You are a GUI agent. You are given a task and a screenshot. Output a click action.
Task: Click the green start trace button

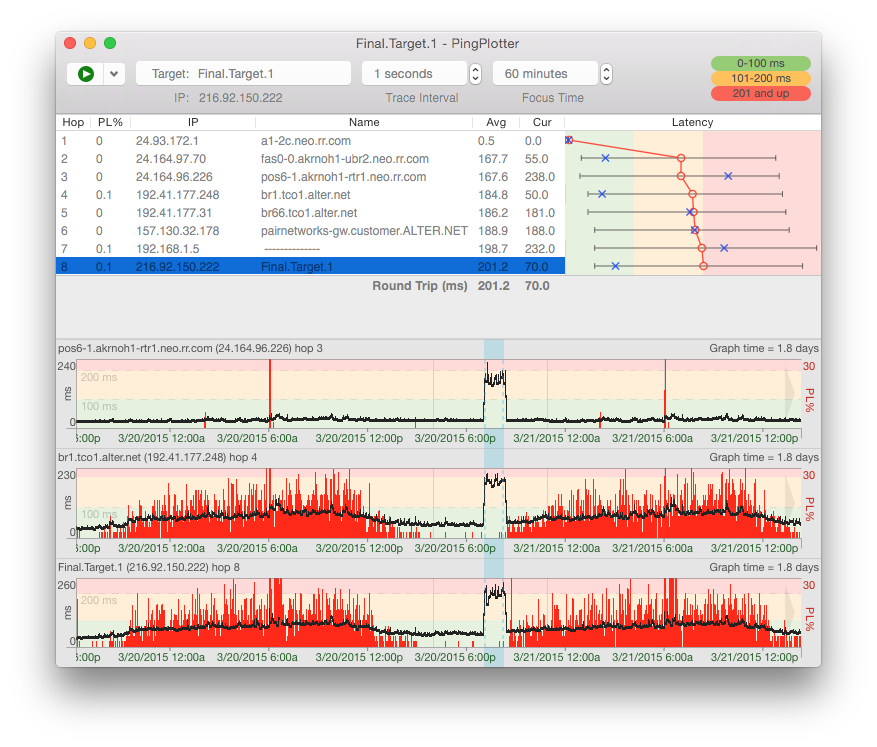coord(85,74)
